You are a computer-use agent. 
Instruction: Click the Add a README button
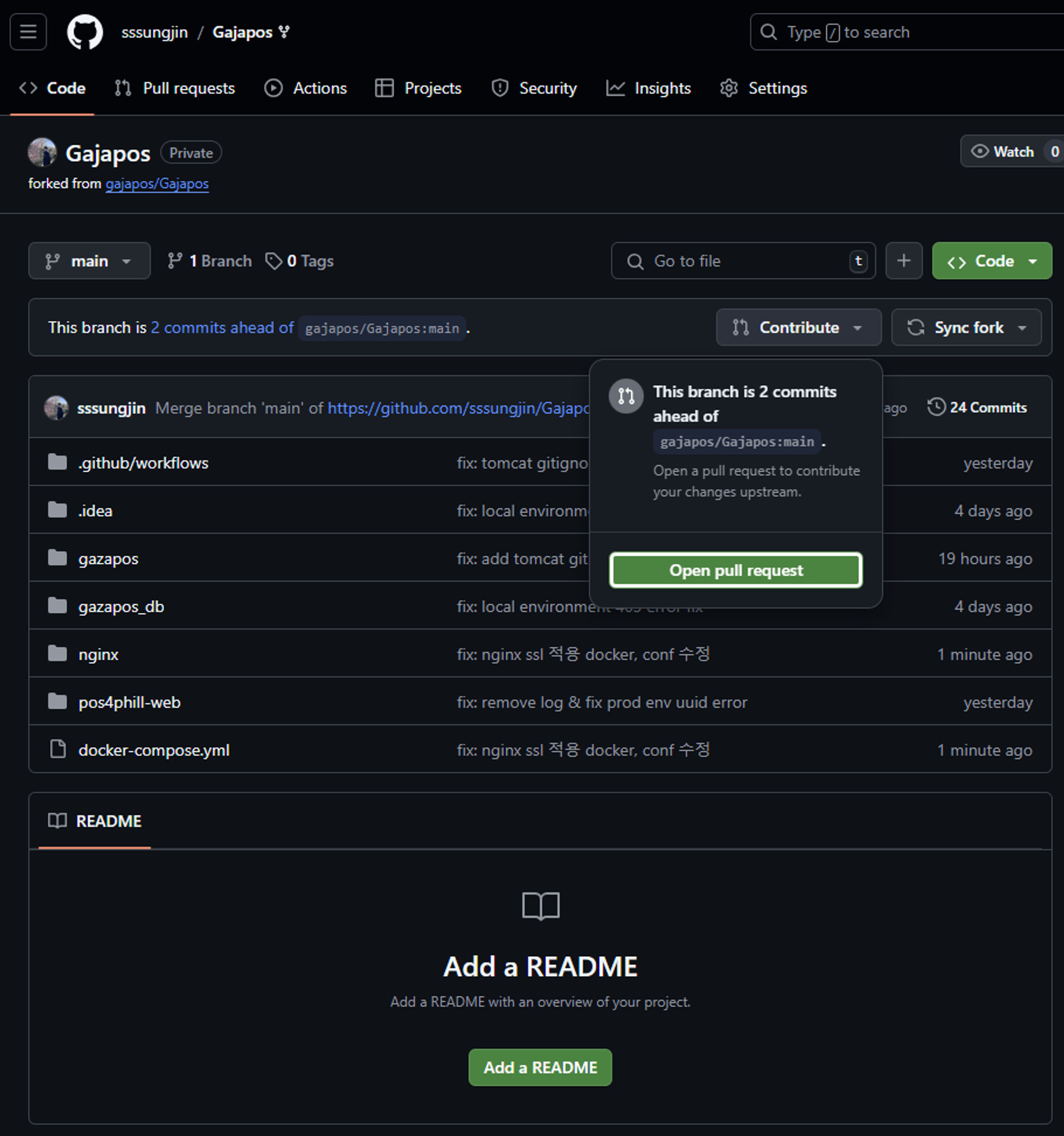pyautogui.click(x=540, y=1067)
